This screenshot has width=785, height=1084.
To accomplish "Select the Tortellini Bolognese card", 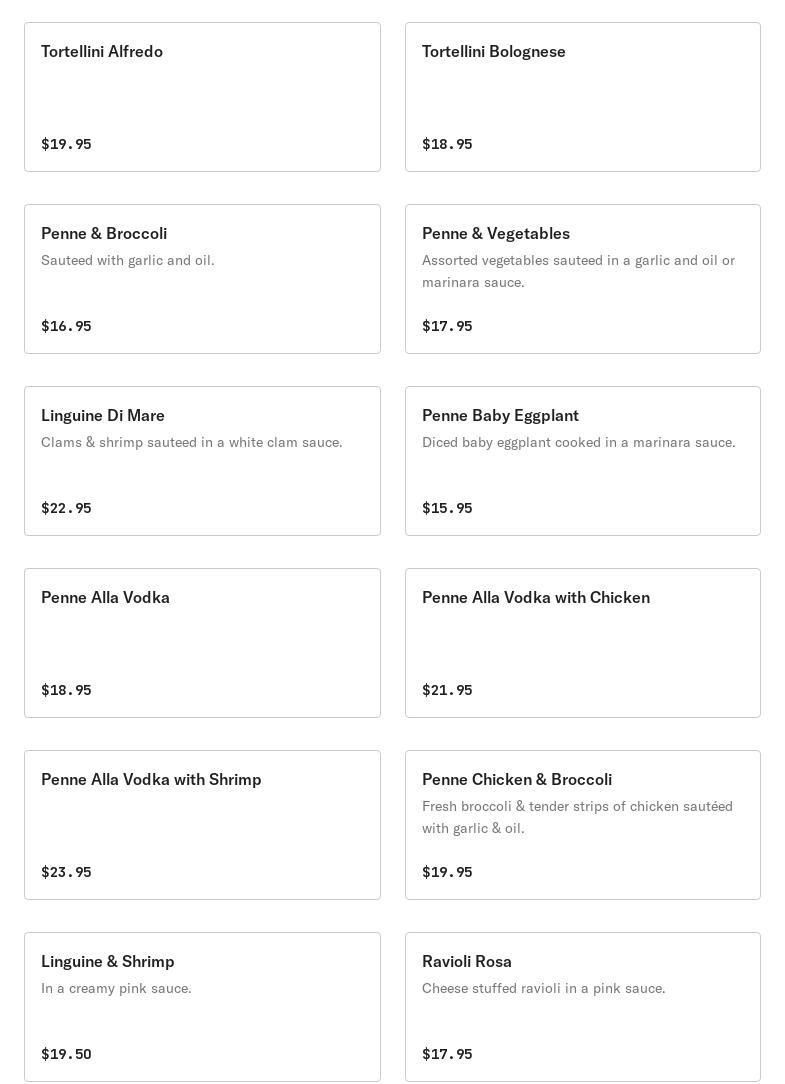I will click(582, 97).
